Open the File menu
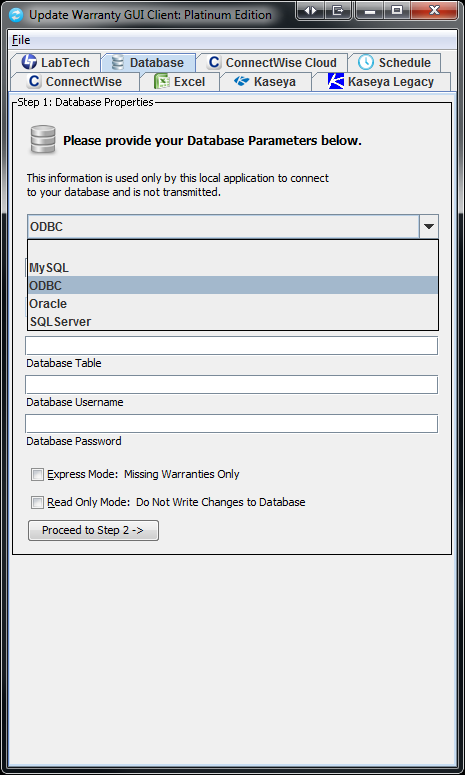This screenshot has width=465, height=775. click(x=21, y=40)
